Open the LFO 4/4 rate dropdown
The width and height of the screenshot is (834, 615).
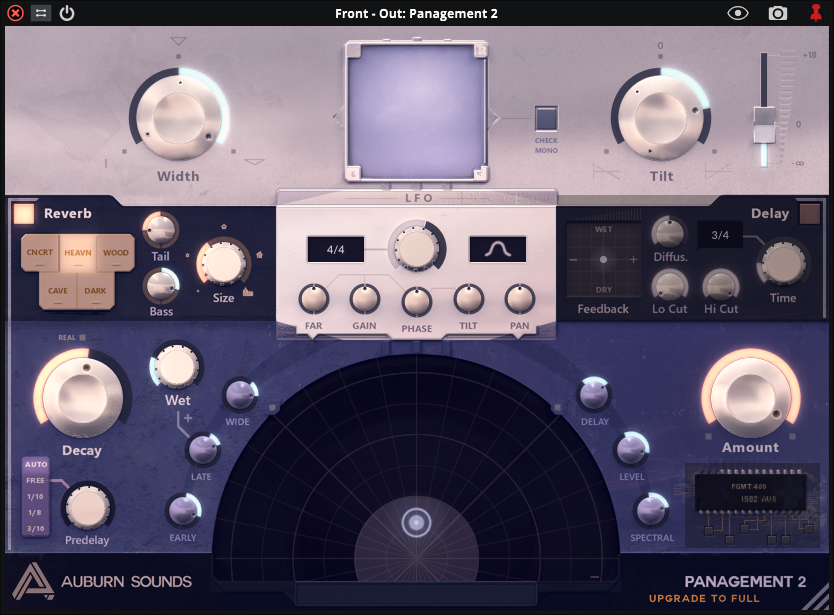point(336,250)
